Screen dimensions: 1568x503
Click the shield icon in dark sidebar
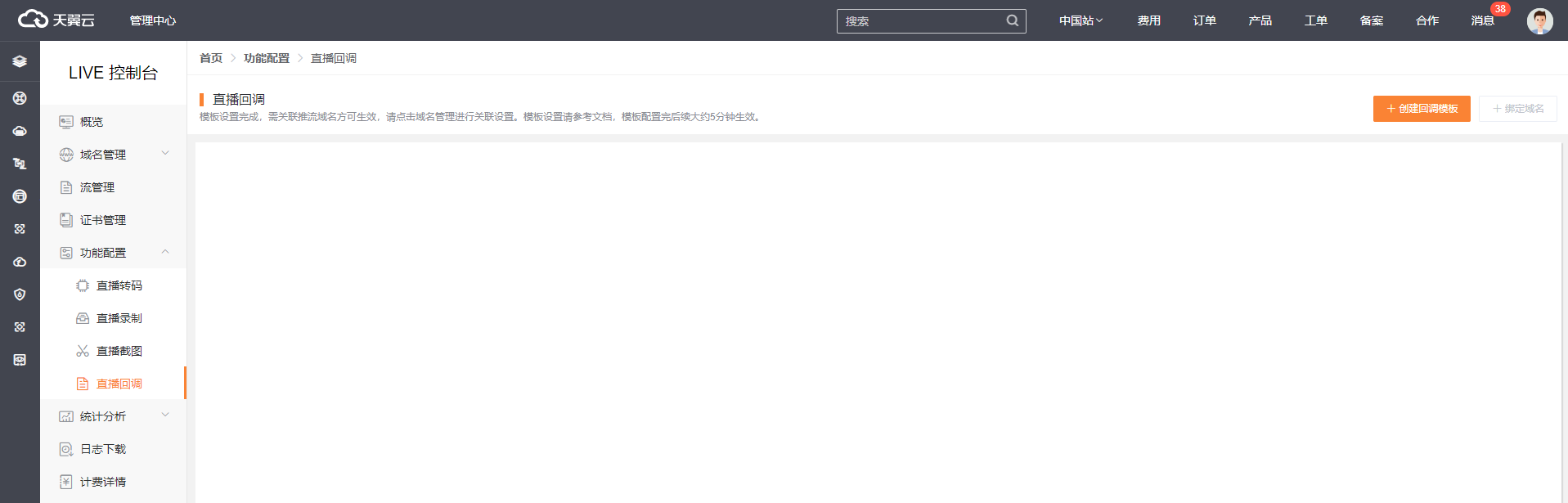coord(20,294)
